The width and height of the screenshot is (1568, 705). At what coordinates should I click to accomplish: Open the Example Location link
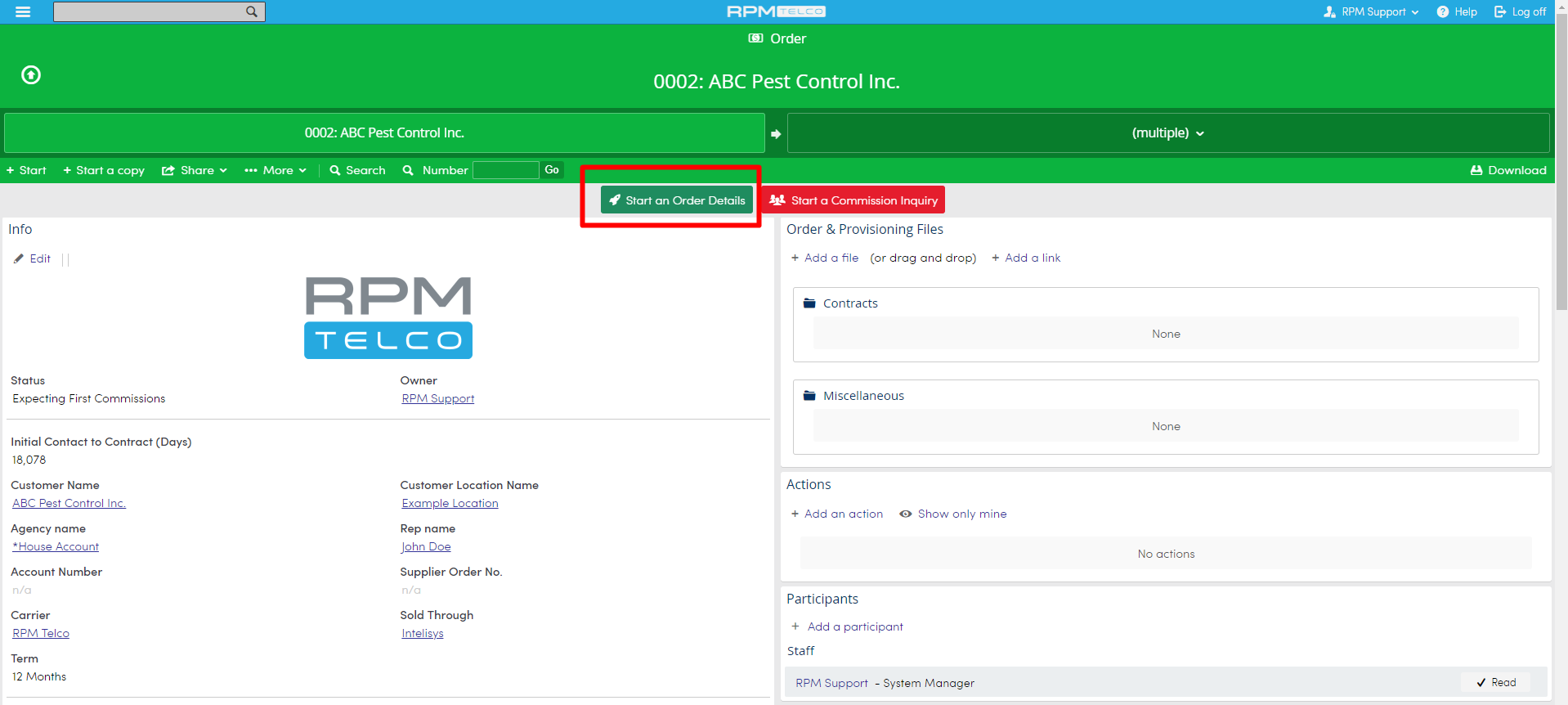[x=450, y=503]
